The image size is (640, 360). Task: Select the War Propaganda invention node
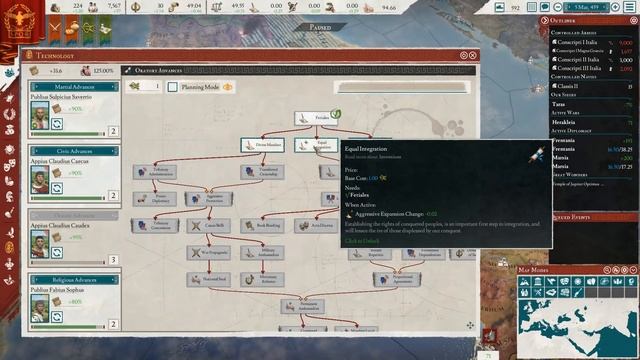(209, 253)
